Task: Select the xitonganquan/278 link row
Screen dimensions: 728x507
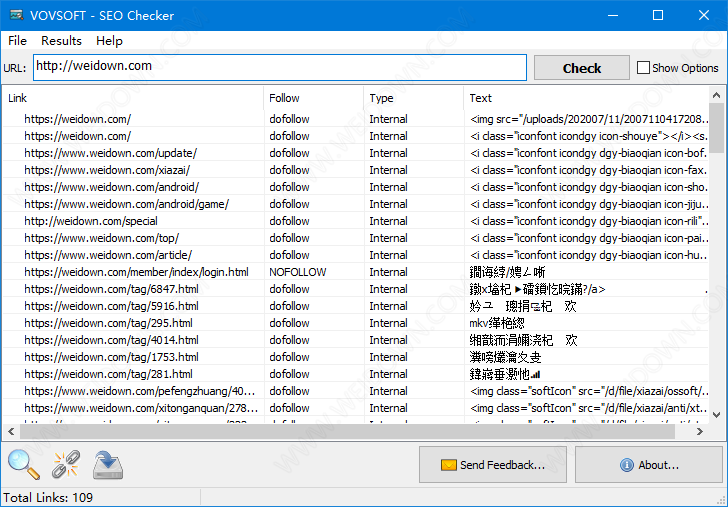Action: (356, 408)
